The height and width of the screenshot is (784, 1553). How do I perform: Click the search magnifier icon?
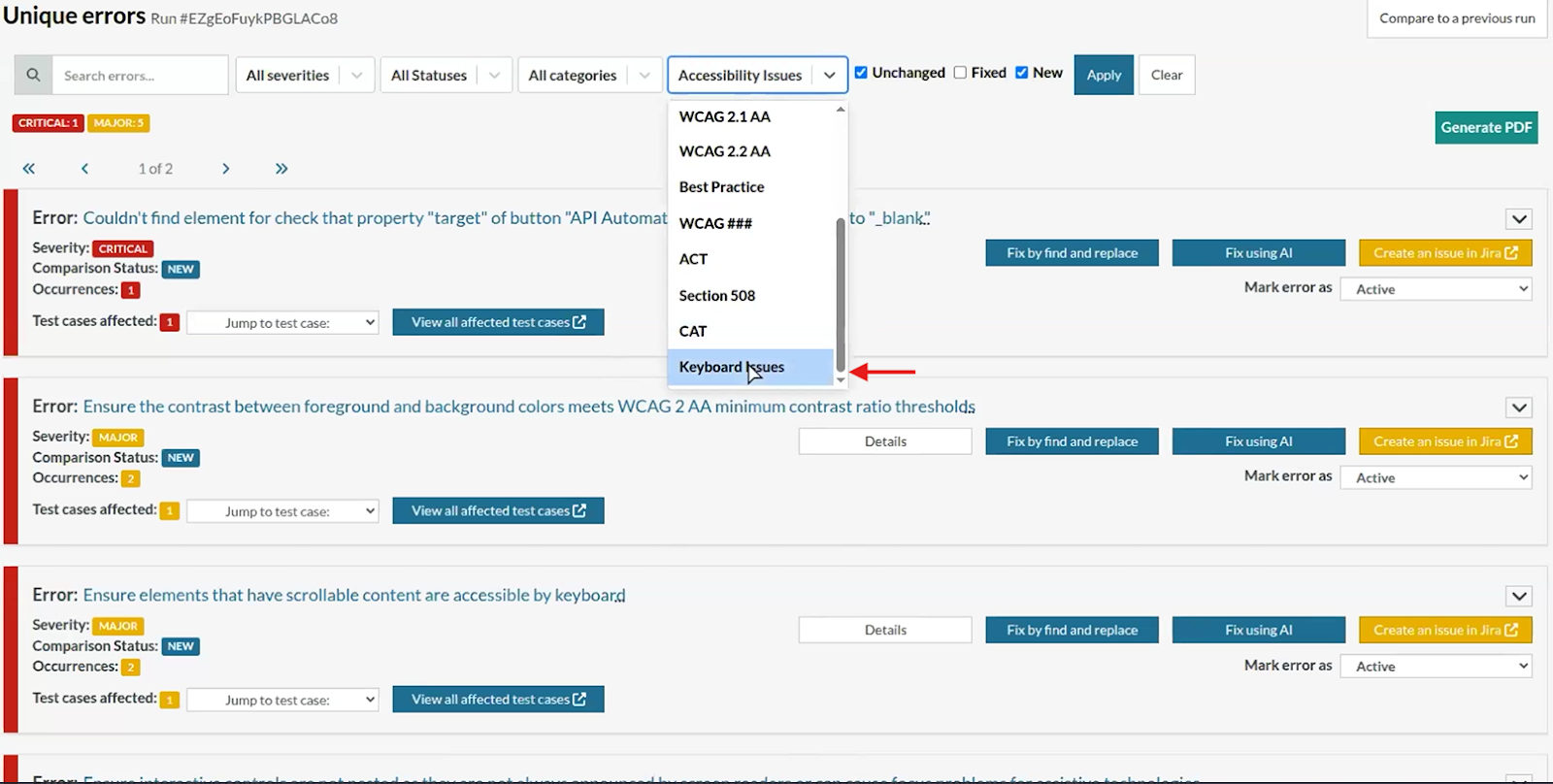point(33,75)
